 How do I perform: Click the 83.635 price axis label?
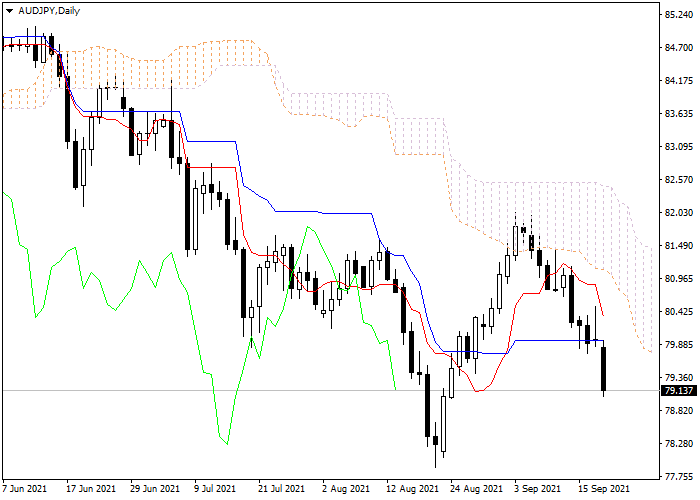(679, 114)
